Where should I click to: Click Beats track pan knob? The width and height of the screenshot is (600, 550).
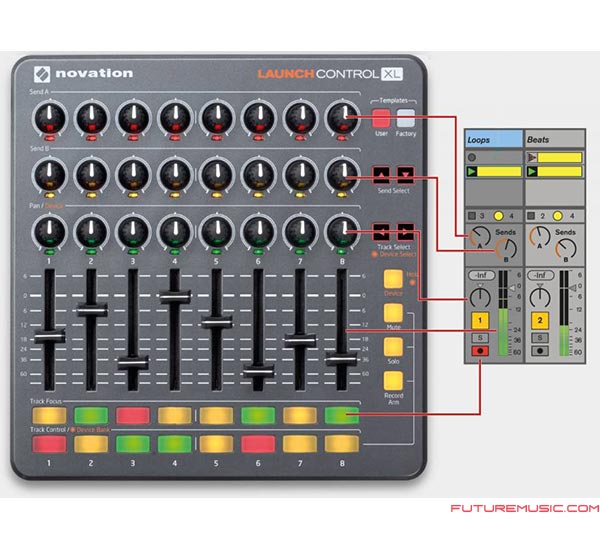tap(540, 297)
